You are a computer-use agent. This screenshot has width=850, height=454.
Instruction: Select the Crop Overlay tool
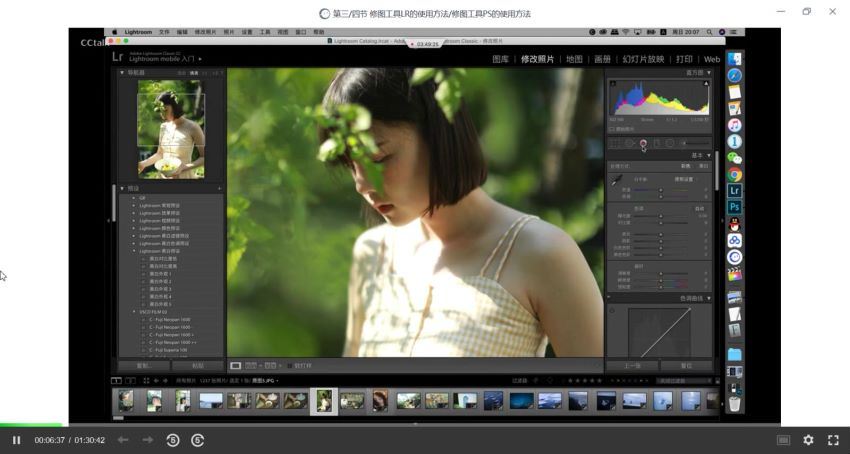pos(615,143)
